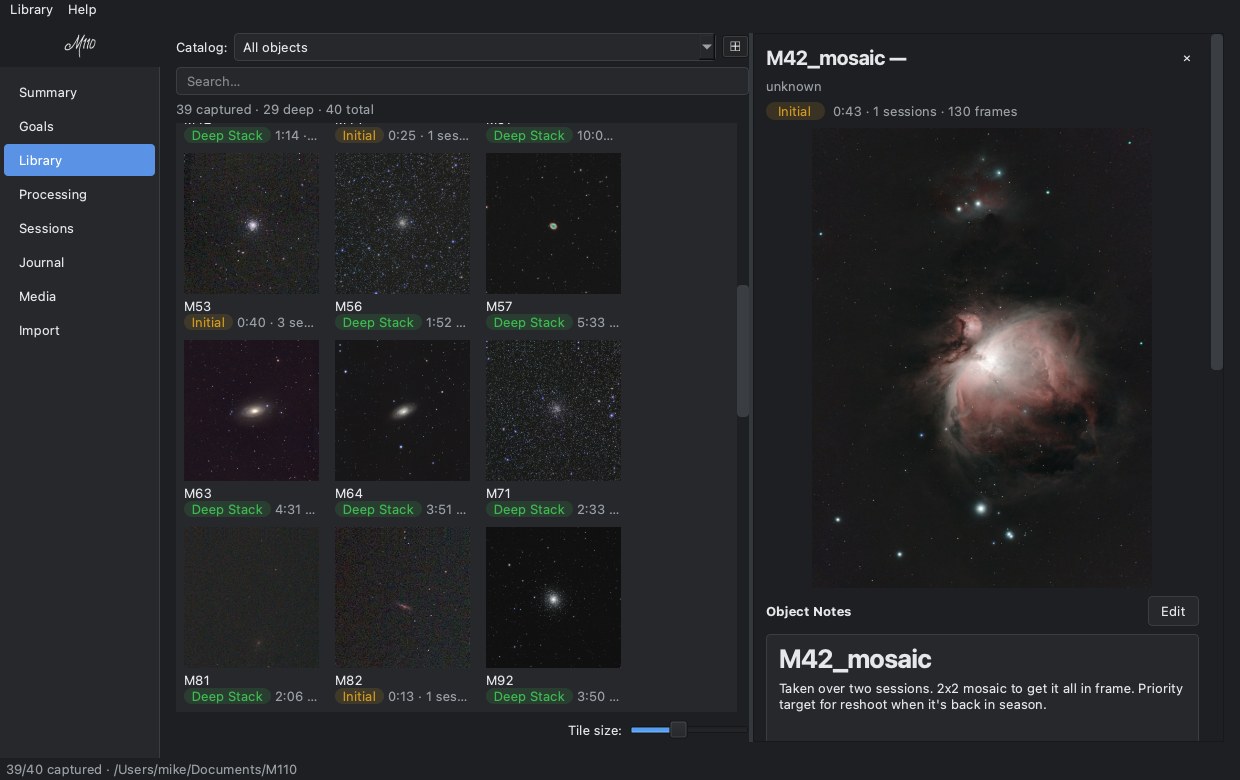Click the '0:43 · 1 sessions · 130 frames' text
This screenshot has height=780, width=1240.
(925, 111)
